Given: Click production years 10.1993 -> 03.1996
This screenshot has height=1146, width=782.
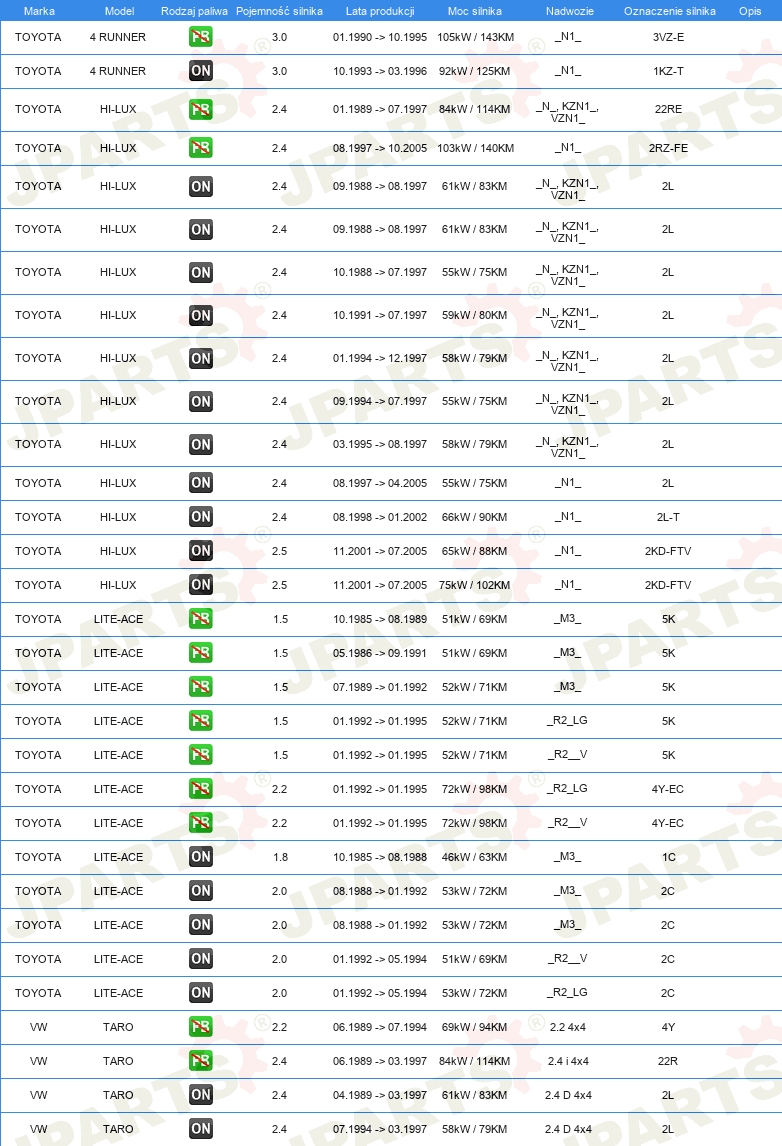Looking at the screenshot, I should point(380,72).
